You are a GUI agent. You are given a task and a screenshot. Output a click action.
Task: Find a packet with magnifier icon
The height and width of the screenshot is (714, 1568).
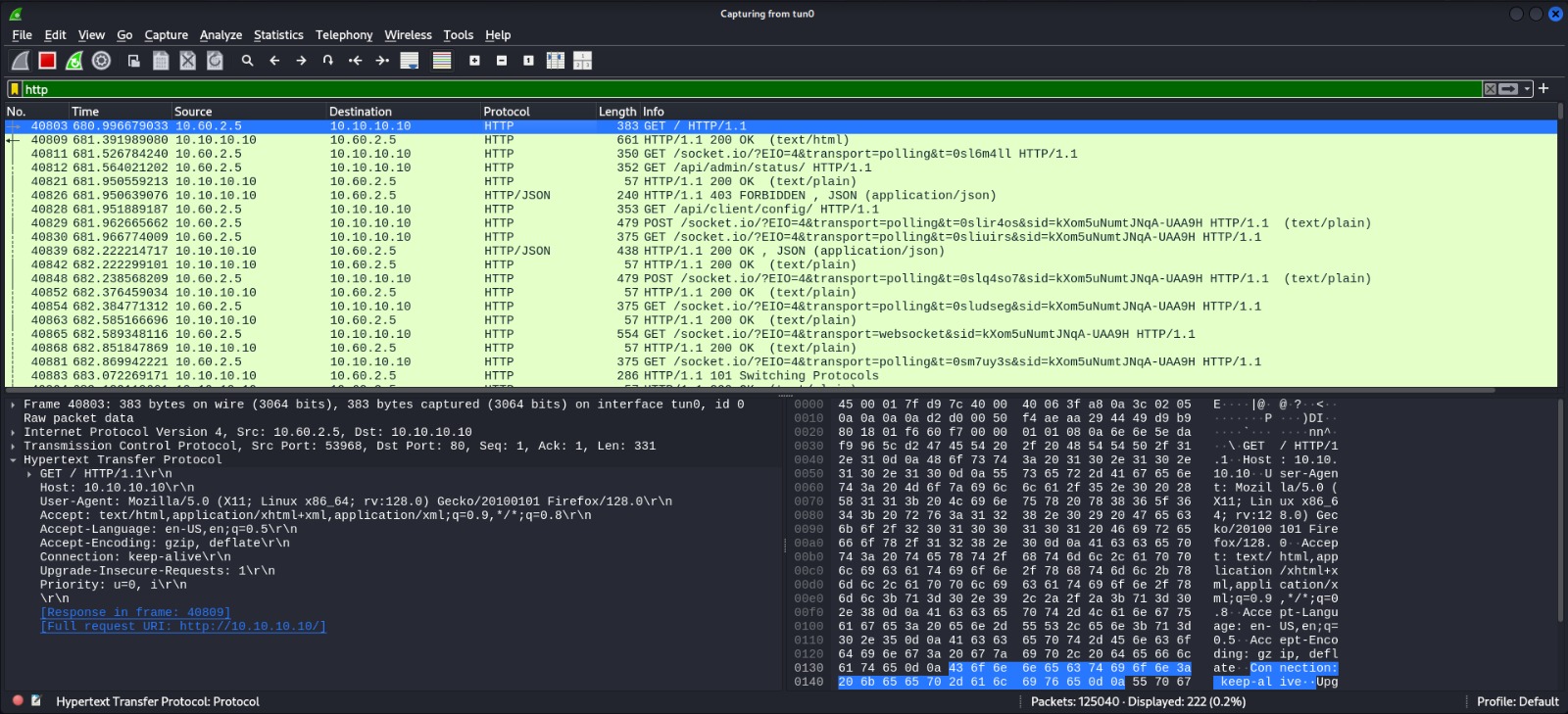[x=248, y=61]
